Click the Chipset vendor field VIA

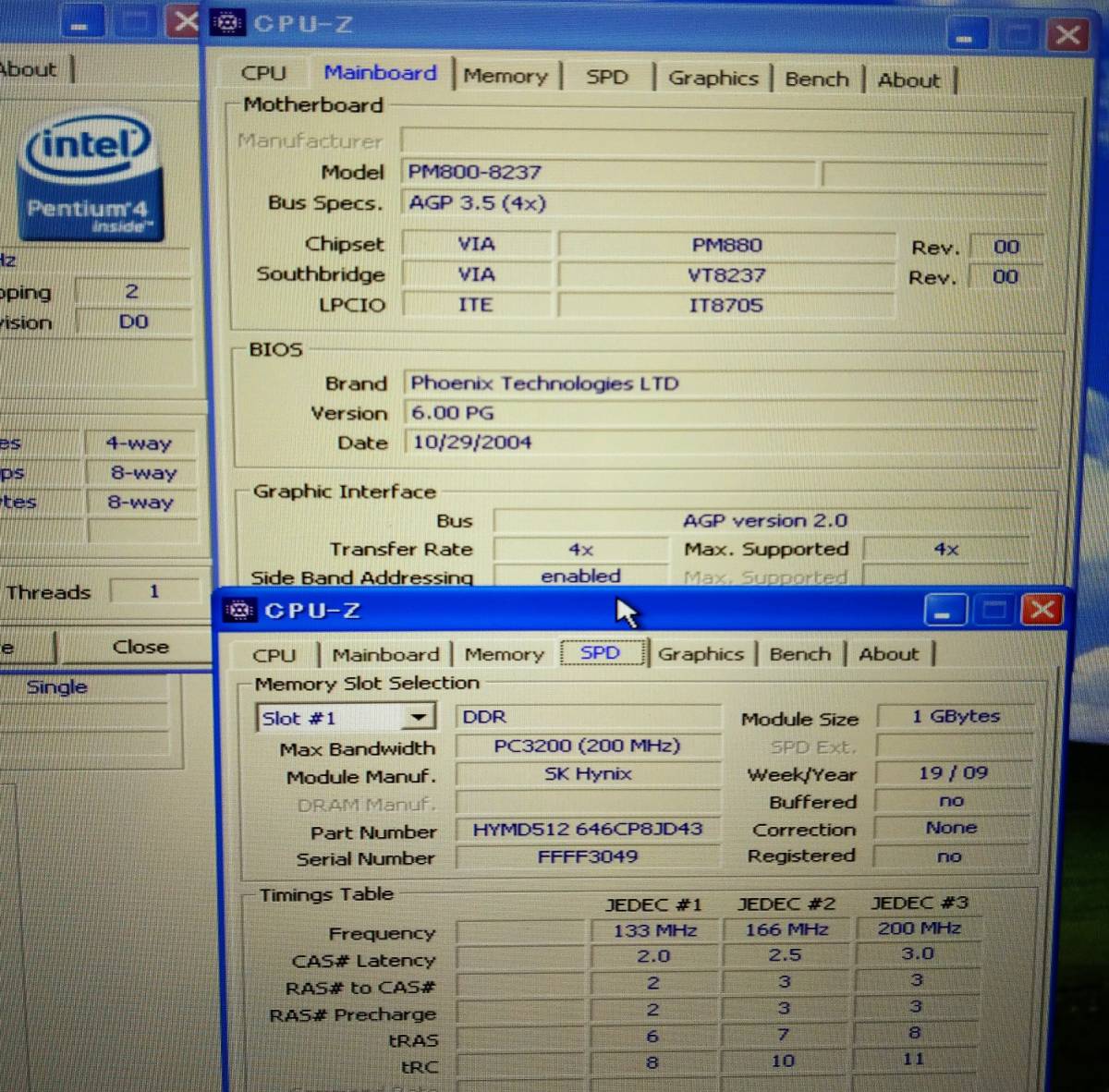tap(477, 244)
